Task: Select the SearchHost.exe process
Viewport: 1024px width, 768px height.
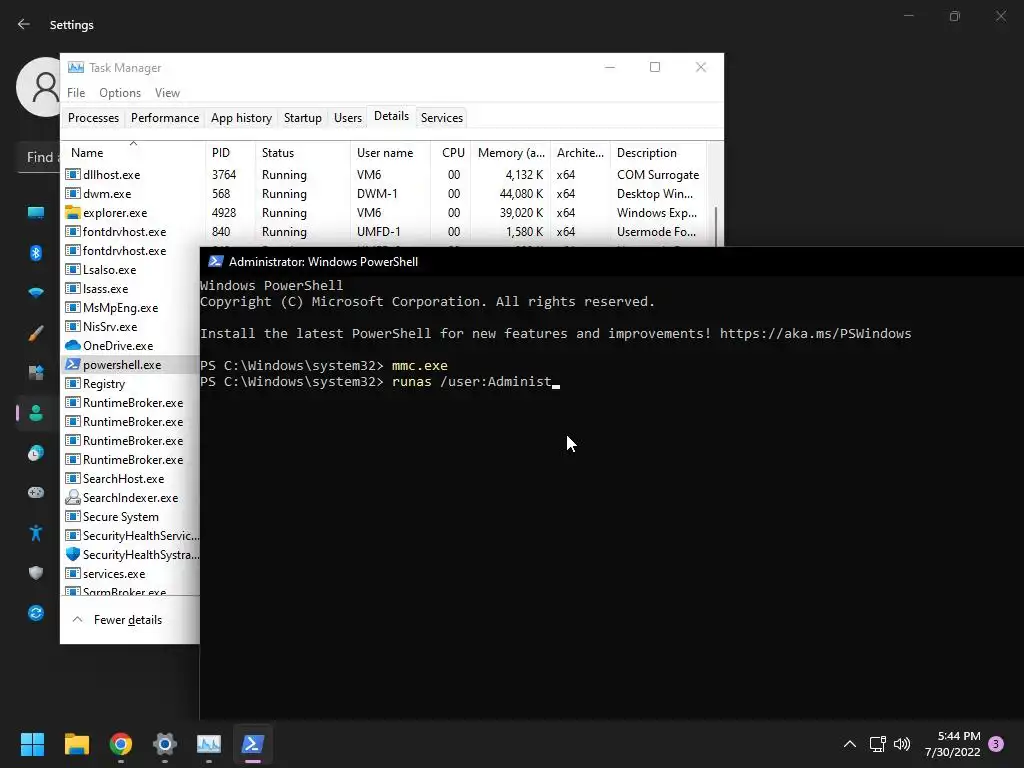Action: pyautogui.click(x=131, y=479)
